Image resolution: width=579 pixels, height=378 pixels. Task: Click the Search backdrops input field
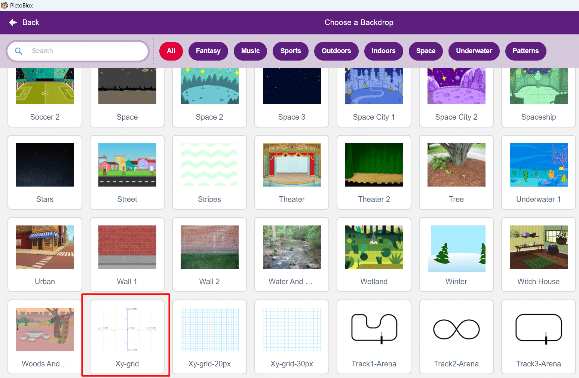(x=78, y=51)
